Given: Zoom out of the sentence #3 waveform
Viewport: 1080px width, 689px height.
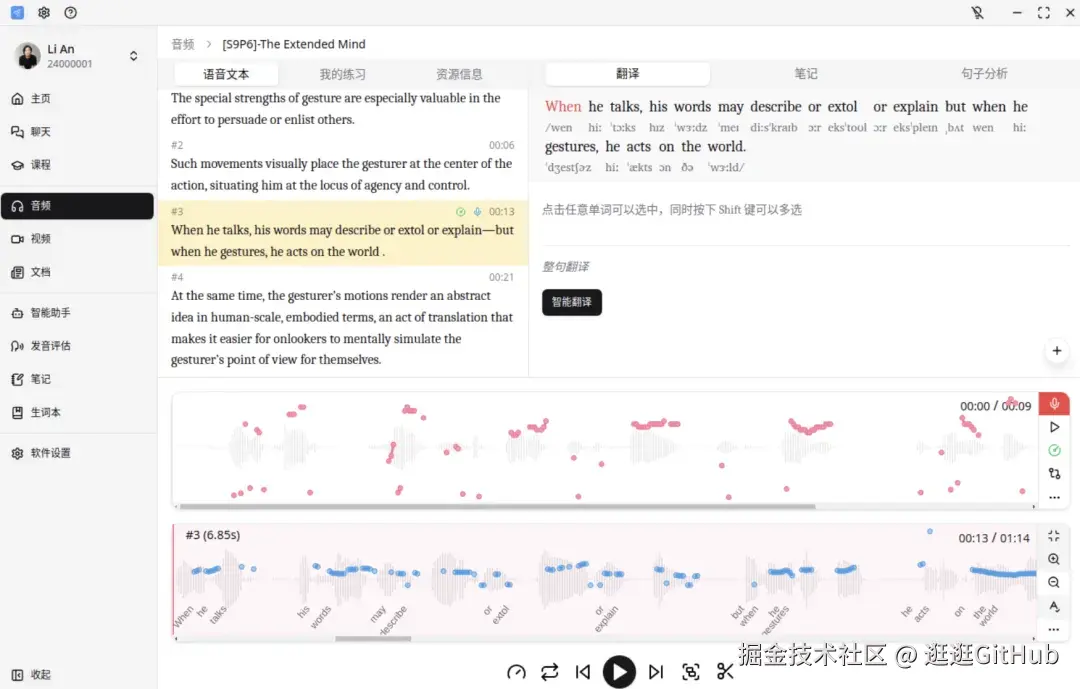Looking at the screenshot, I should pos(1054,582).
